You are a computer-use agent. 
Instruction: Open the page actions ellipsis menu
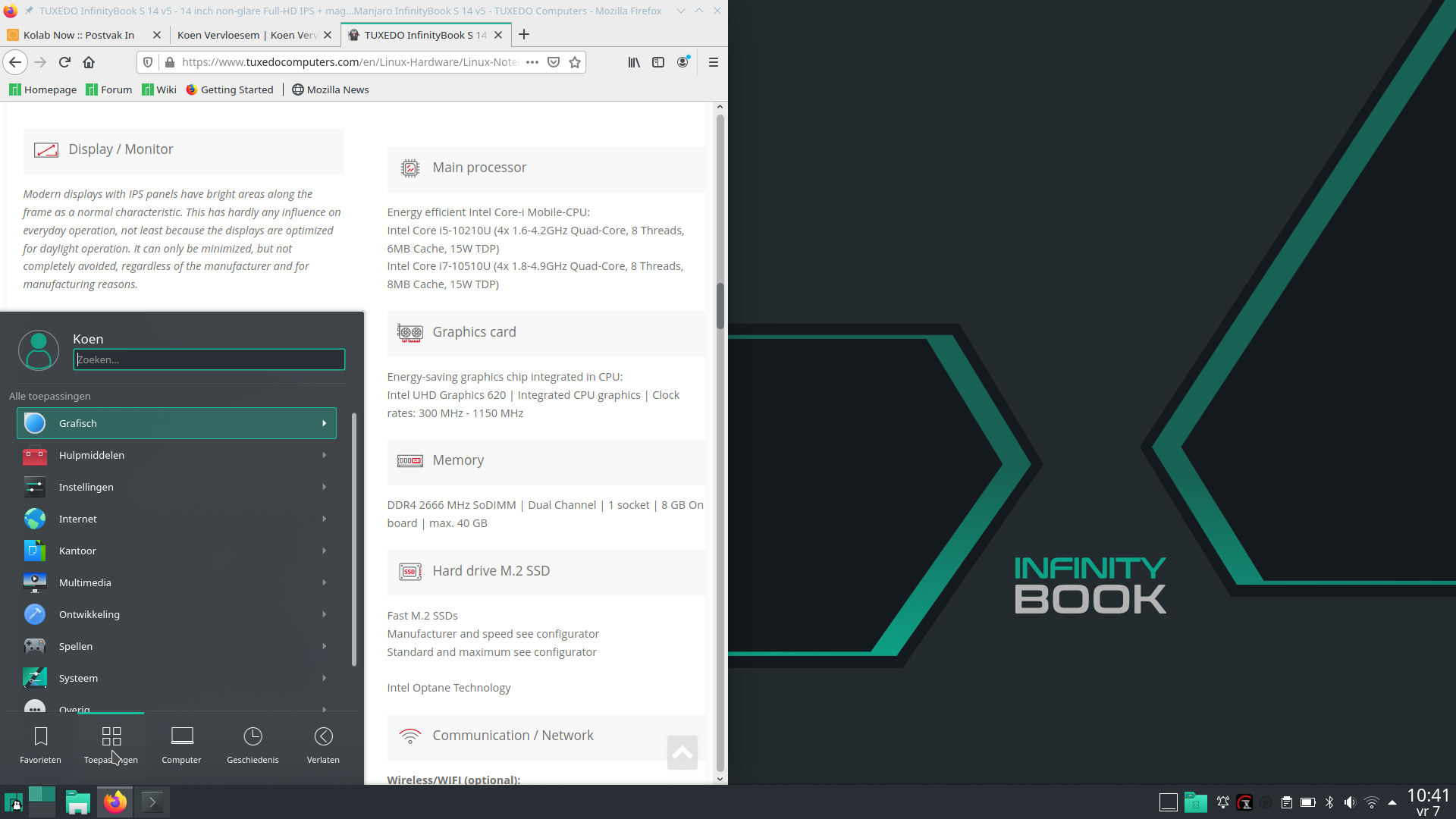tap(533, 62)
